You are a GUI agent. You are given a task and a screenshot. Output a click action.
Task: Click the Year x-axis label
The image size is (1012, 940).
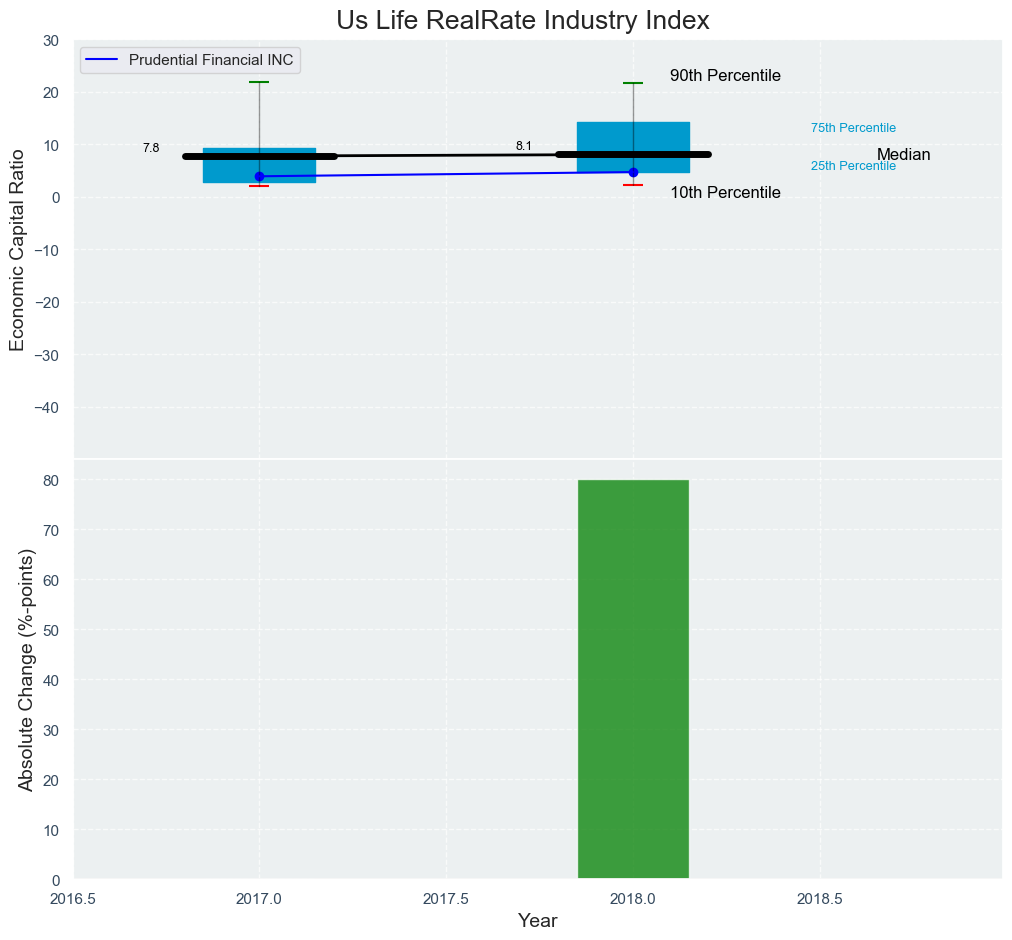pos(538,921)
